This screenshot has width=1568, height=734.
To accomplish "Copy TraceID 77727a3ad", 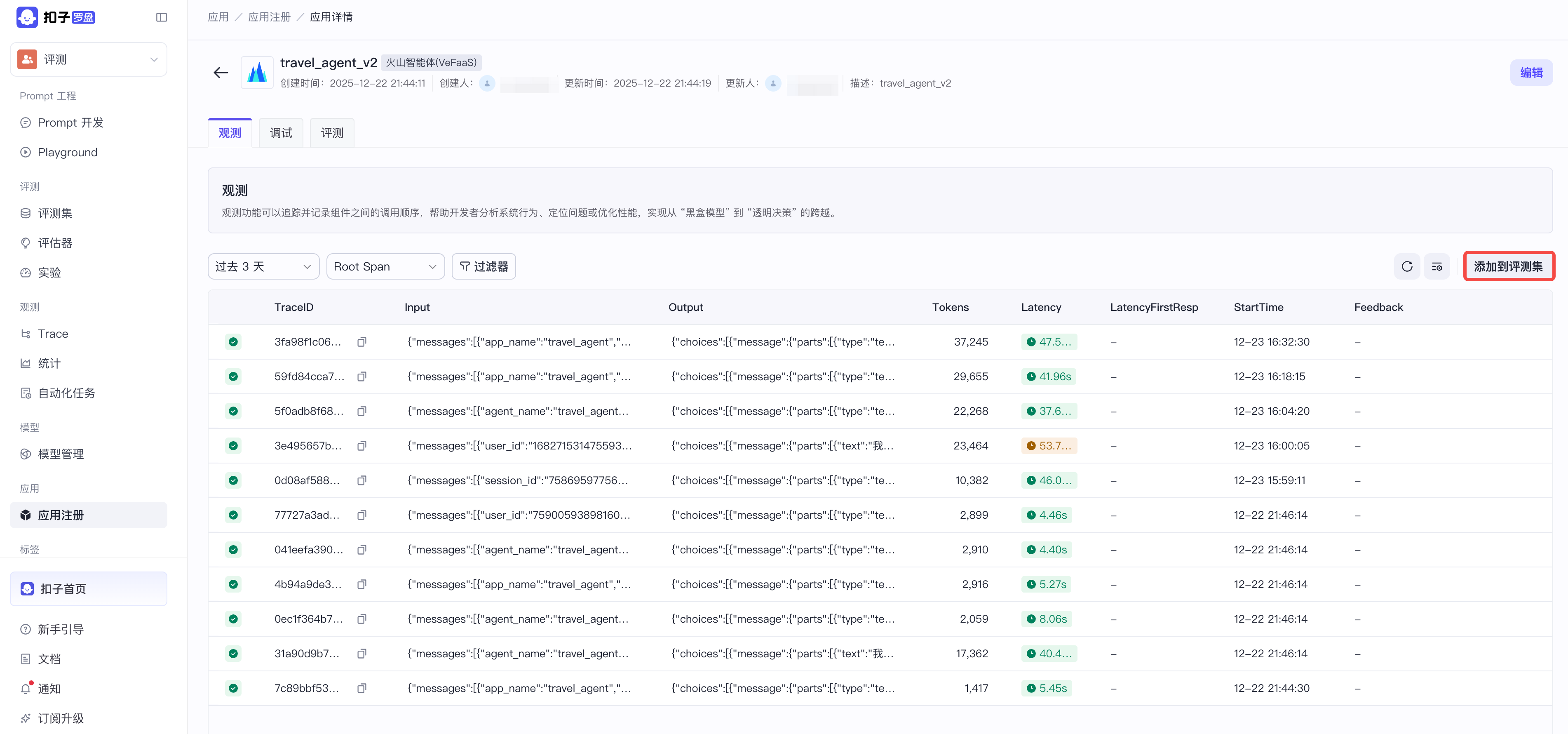I will click(x=361, y=515).
